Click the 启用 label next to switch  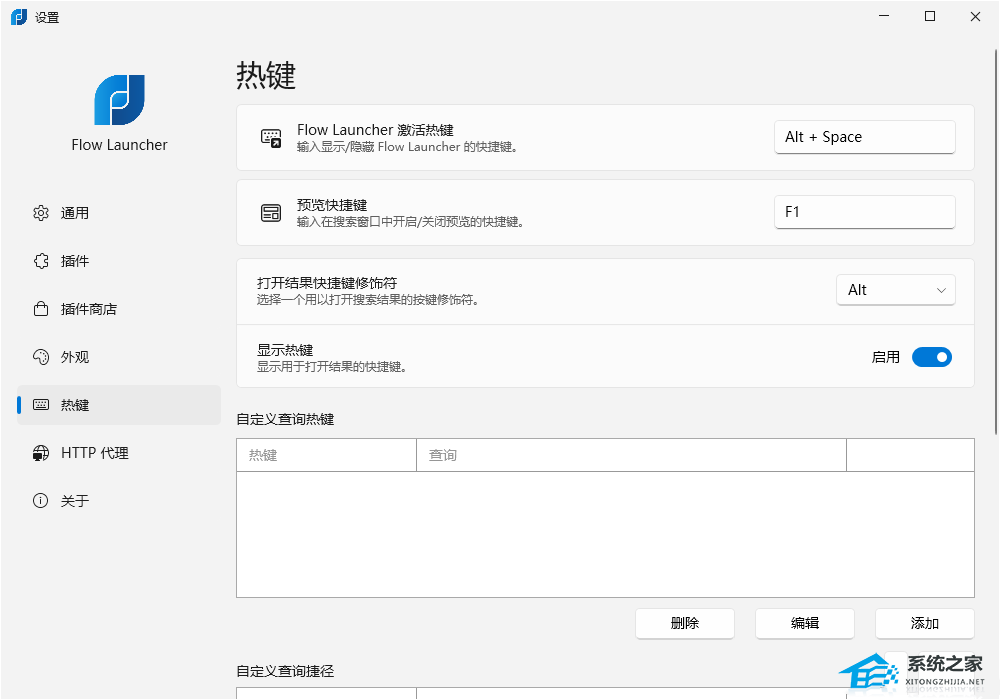click(x=886, y=357)
